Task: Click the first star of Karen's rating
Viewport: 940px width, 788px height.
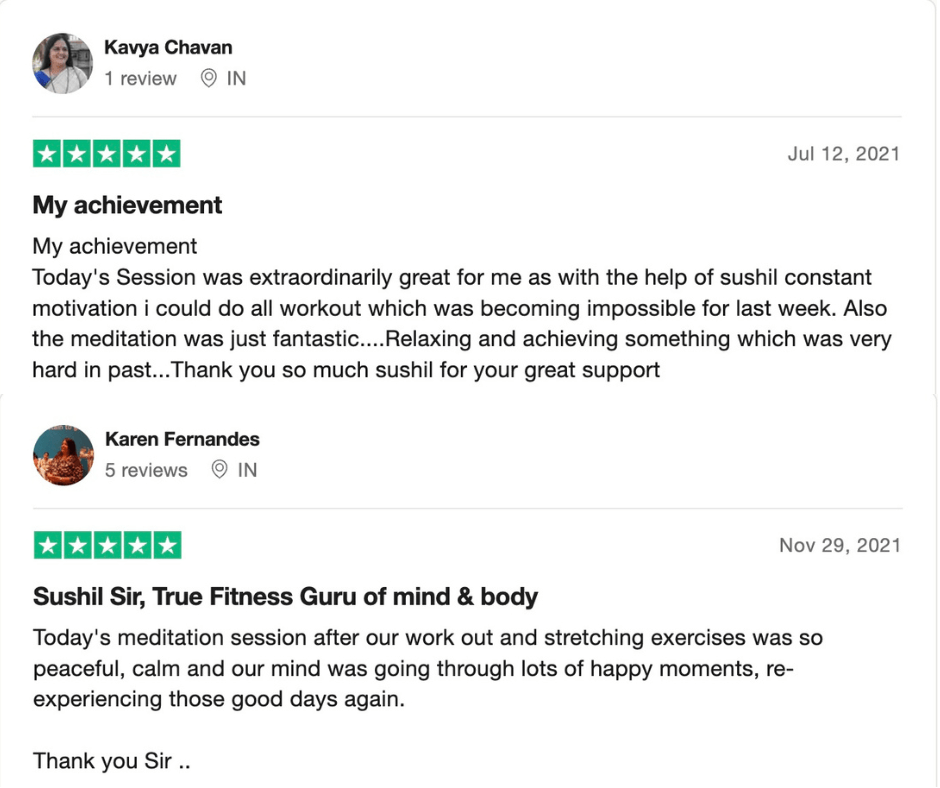Action: pyautogui.click(x=47, y=545)
